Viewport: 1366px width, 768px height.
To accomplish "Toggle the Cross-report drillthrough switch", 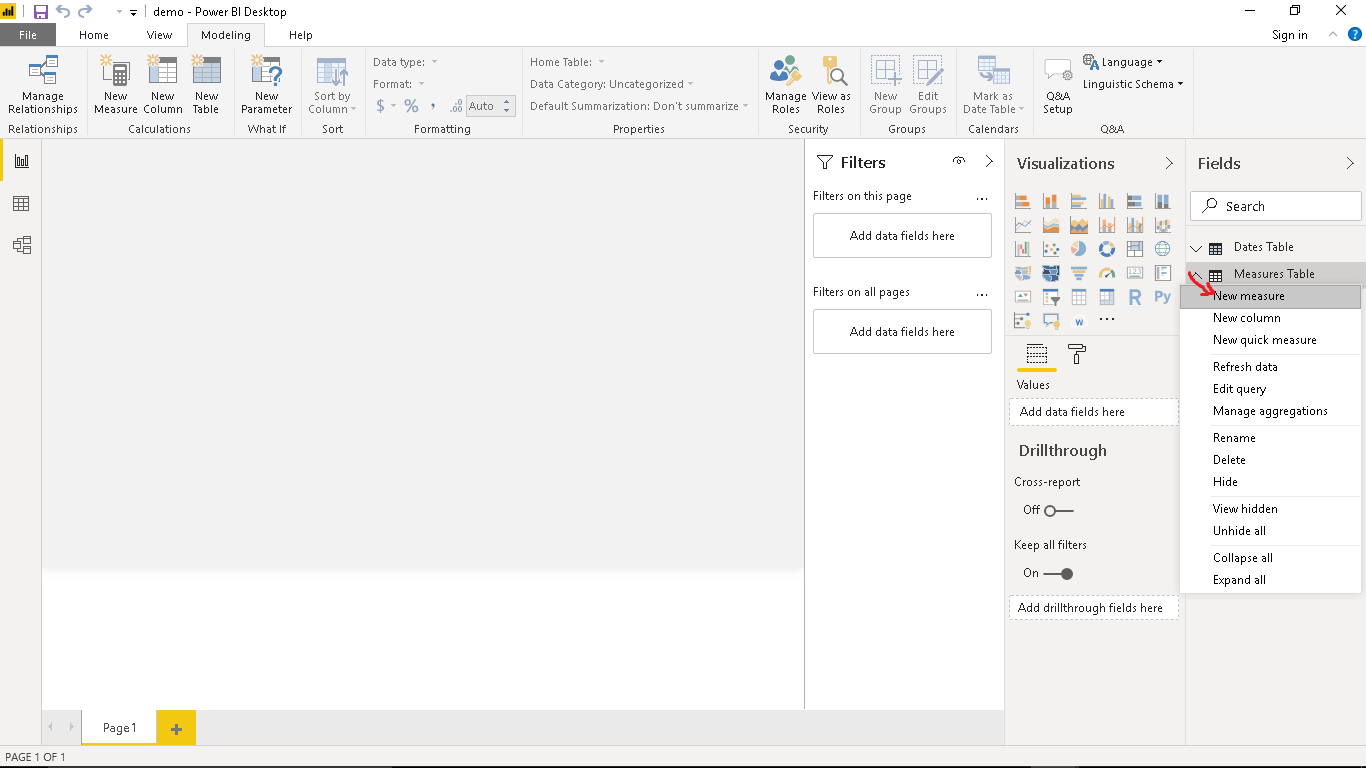I will point(1058,510).
